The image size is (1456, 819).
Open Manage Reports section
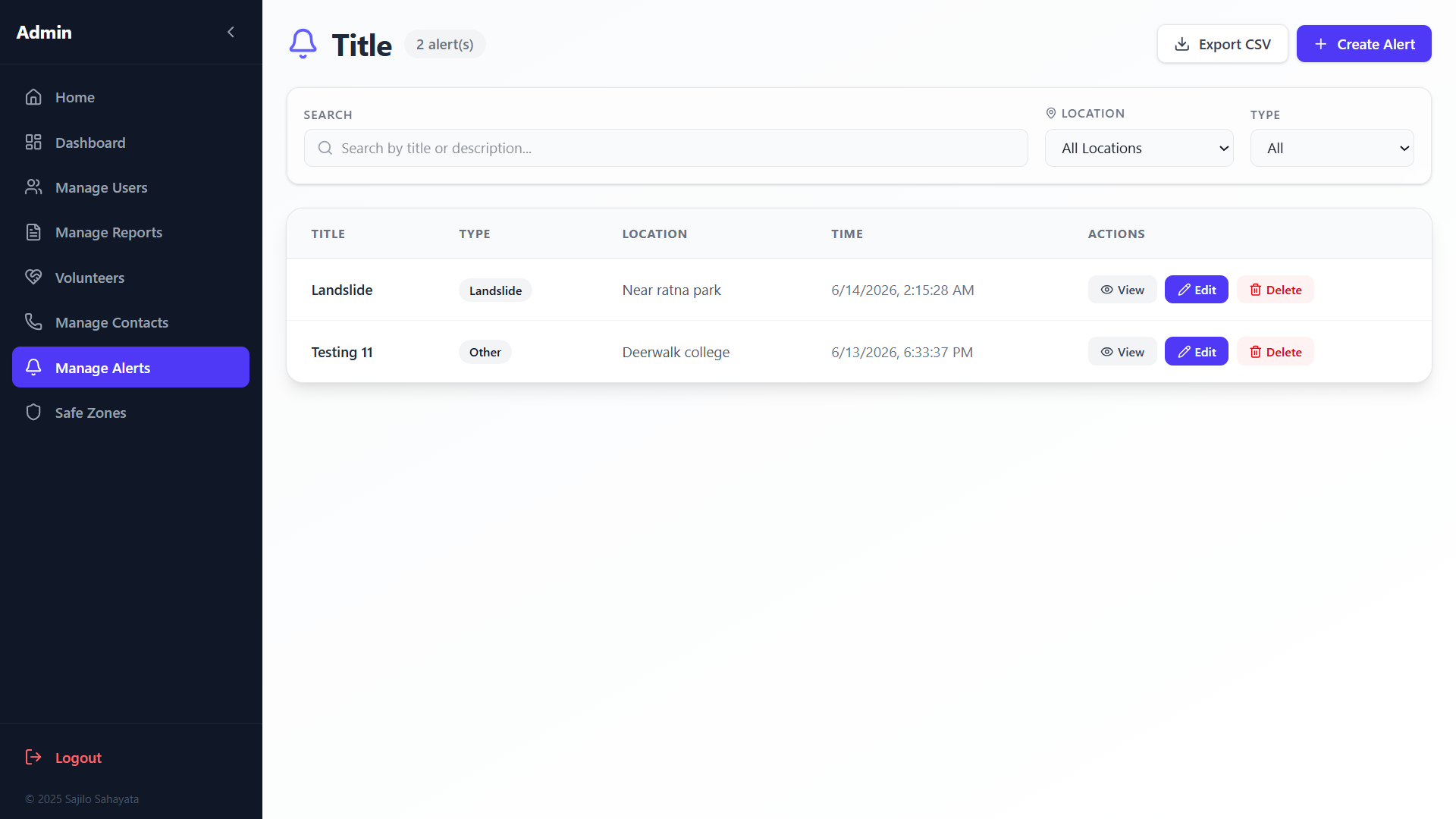130,232
